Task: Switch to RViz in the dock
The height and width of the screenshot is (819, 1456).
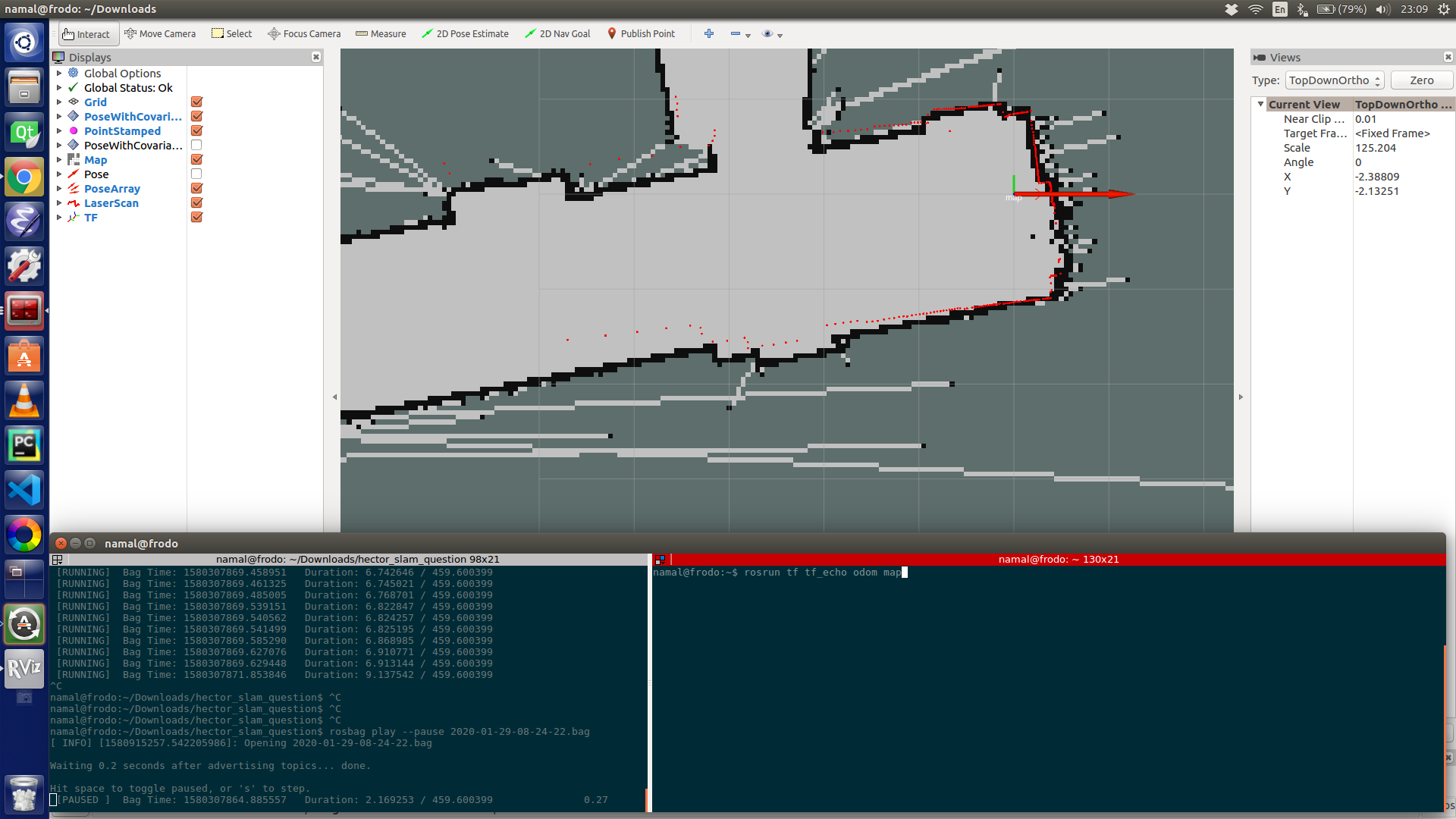Action: tap(24, 668)
